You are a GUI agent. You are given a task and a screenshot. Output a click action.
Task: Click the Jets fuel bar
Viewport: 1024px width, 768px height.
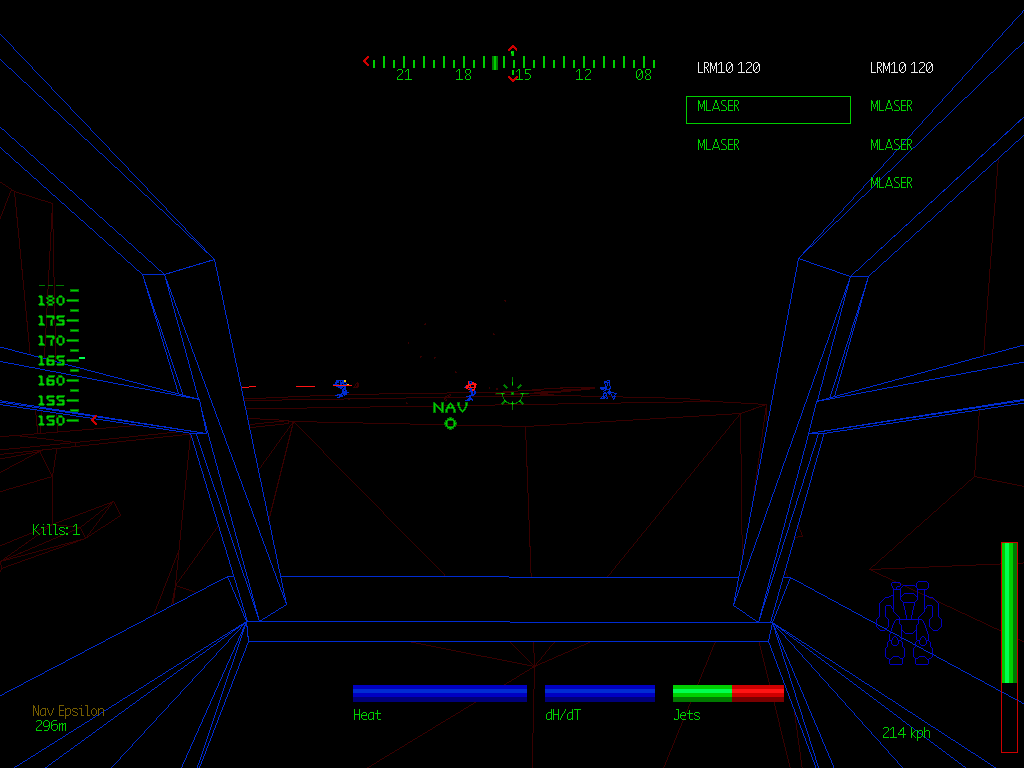click(x=728, y=693)
